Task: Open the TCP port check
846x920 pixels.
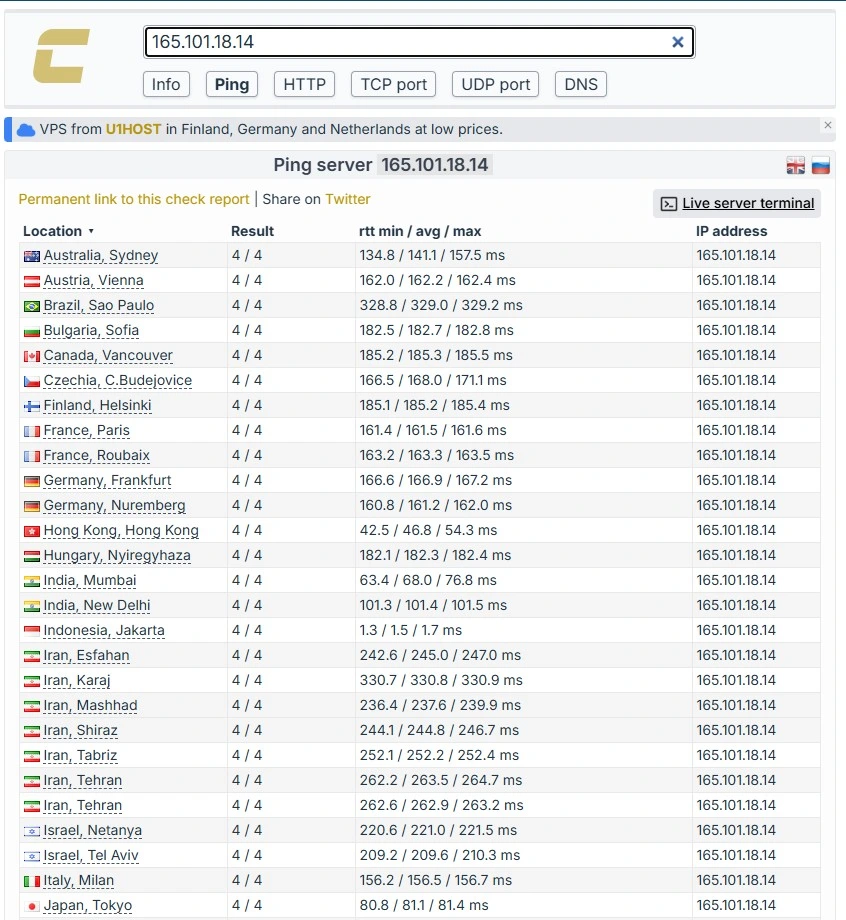Action: [x=394, y=84]
